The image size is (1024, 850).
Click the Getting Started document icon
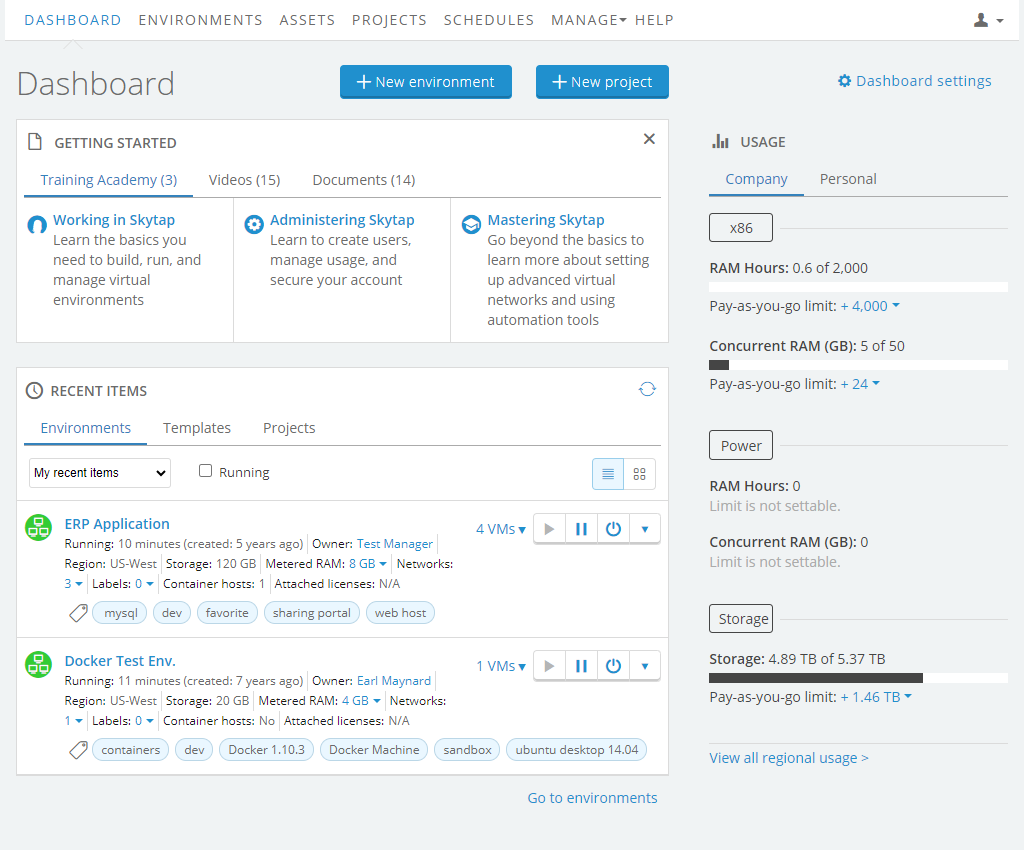[x=35, y=142]
